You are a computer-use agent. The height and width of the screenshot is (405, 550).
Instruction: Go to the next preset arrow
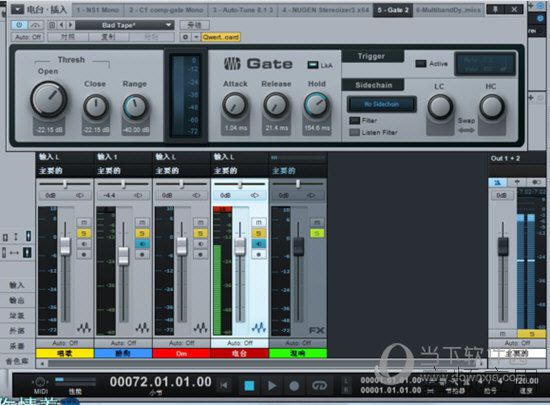click(70, 25)
